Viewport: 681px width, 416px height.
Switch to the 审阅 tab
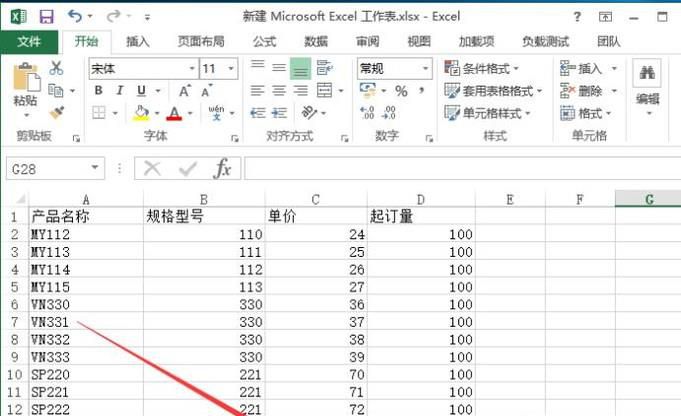pyautogui.click(x=367, y=42)
